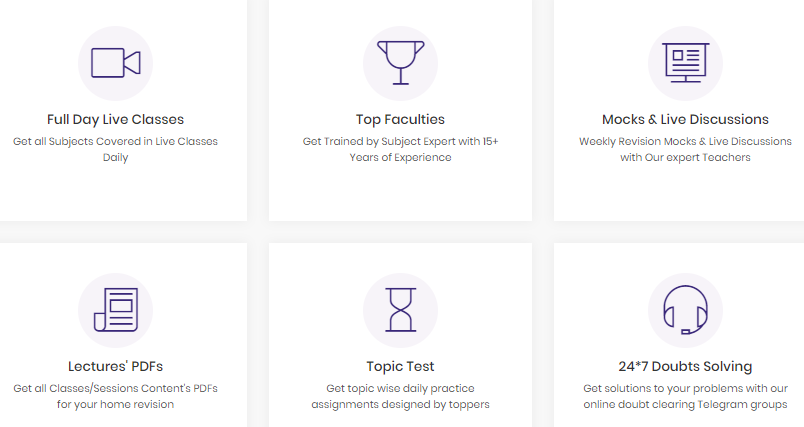This screenshot has width=804, height=427.
Task: Click the newspaper document icon
Action: click(116, 310)
